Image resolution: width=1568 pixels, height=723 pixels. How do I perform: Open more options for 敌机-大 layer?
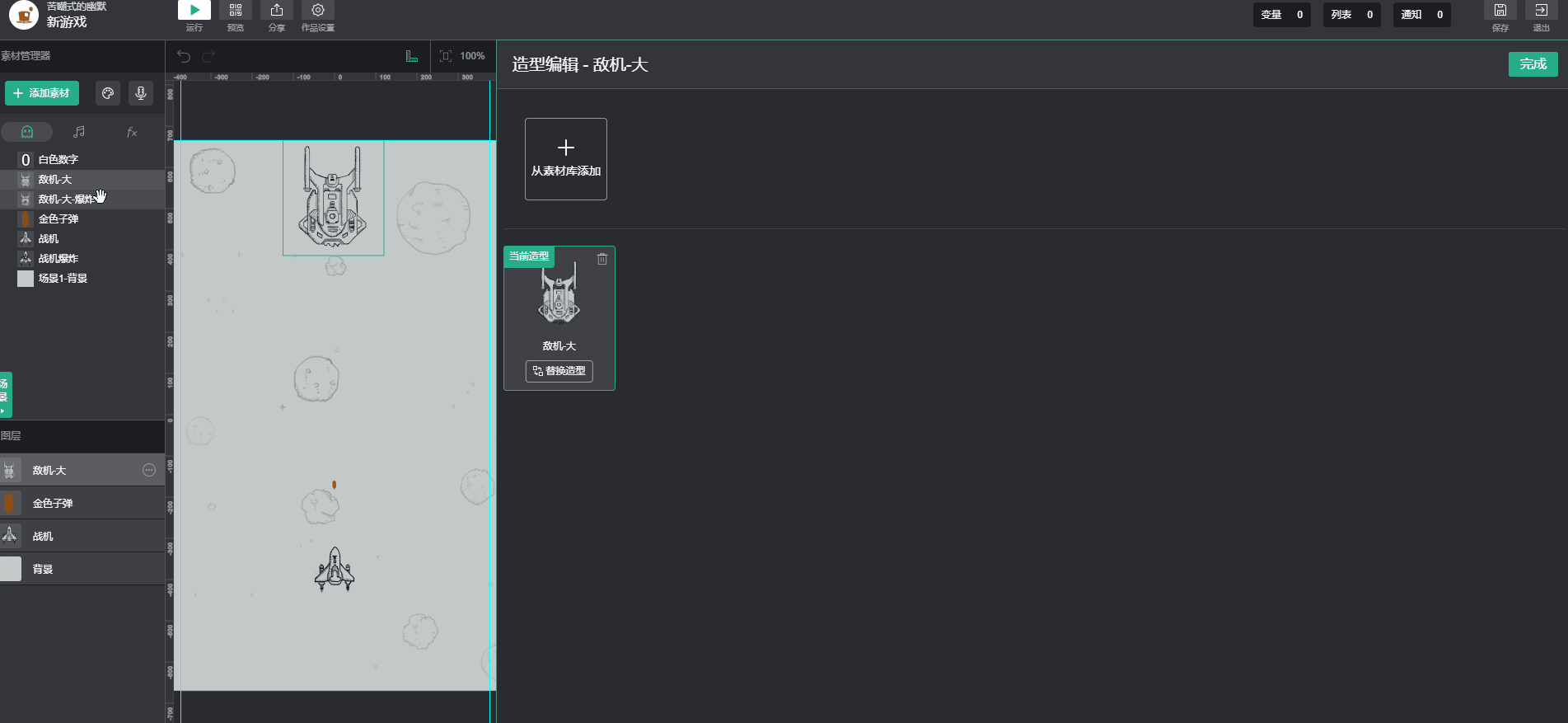(x=149, y=470)
